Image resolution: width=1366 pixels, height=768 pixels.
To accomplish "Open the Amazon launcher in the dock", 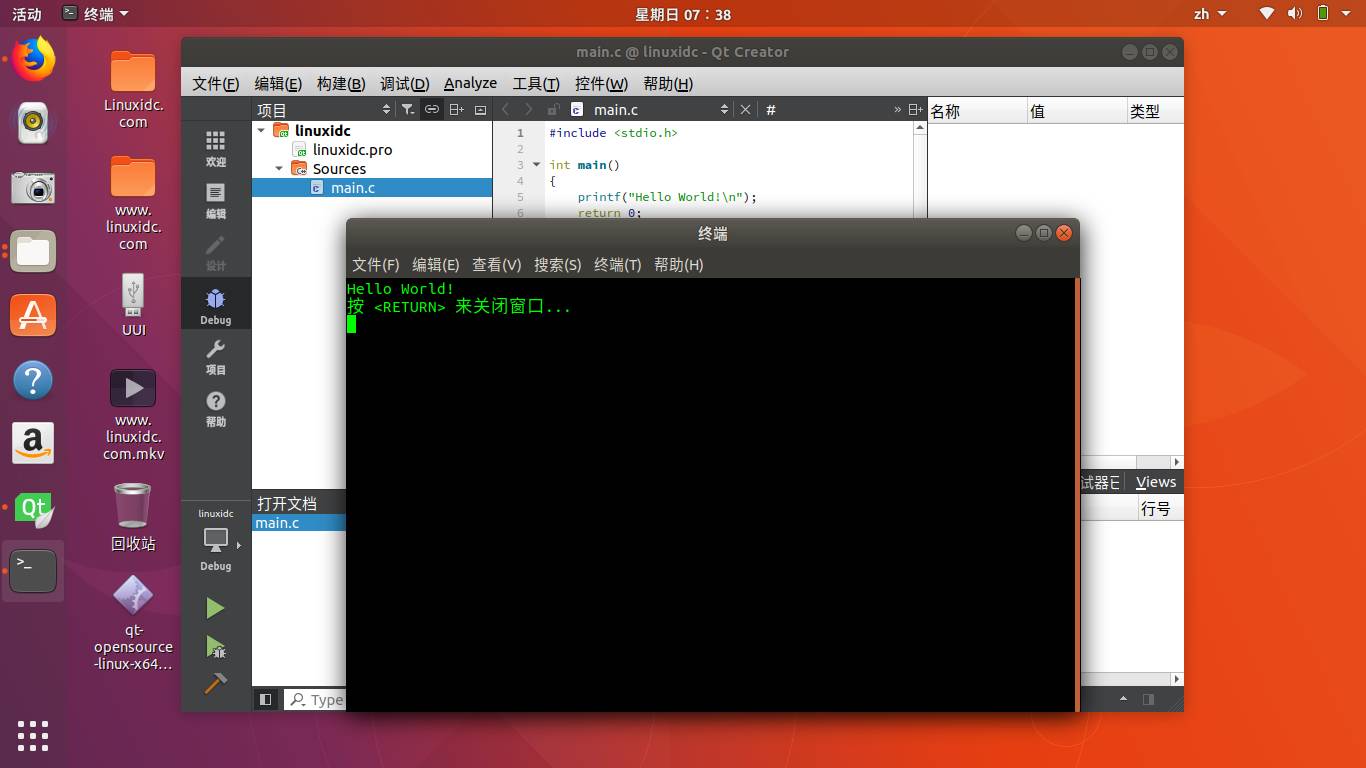I will [x=33, y=444].
